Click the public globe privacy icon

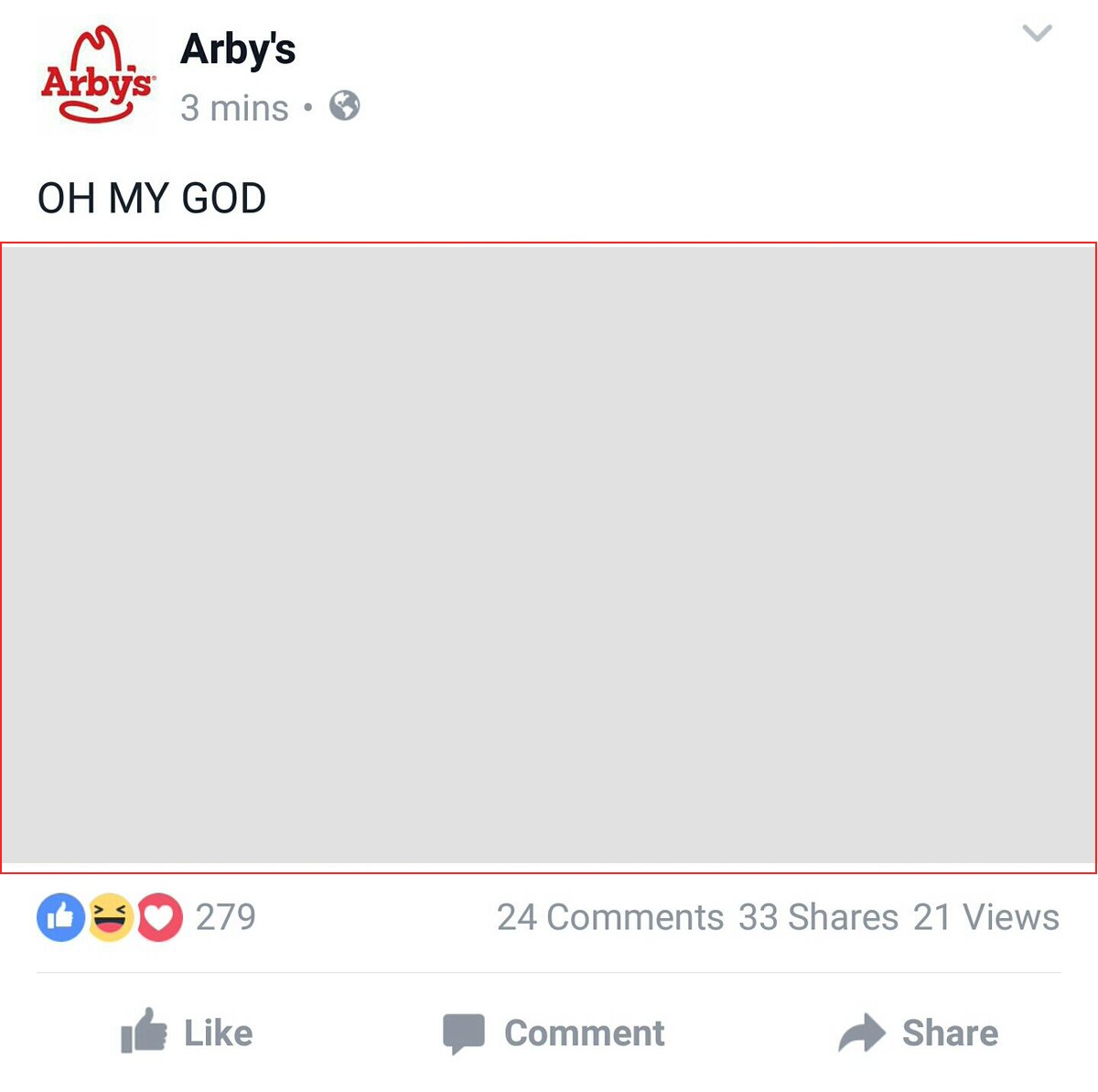345,106
